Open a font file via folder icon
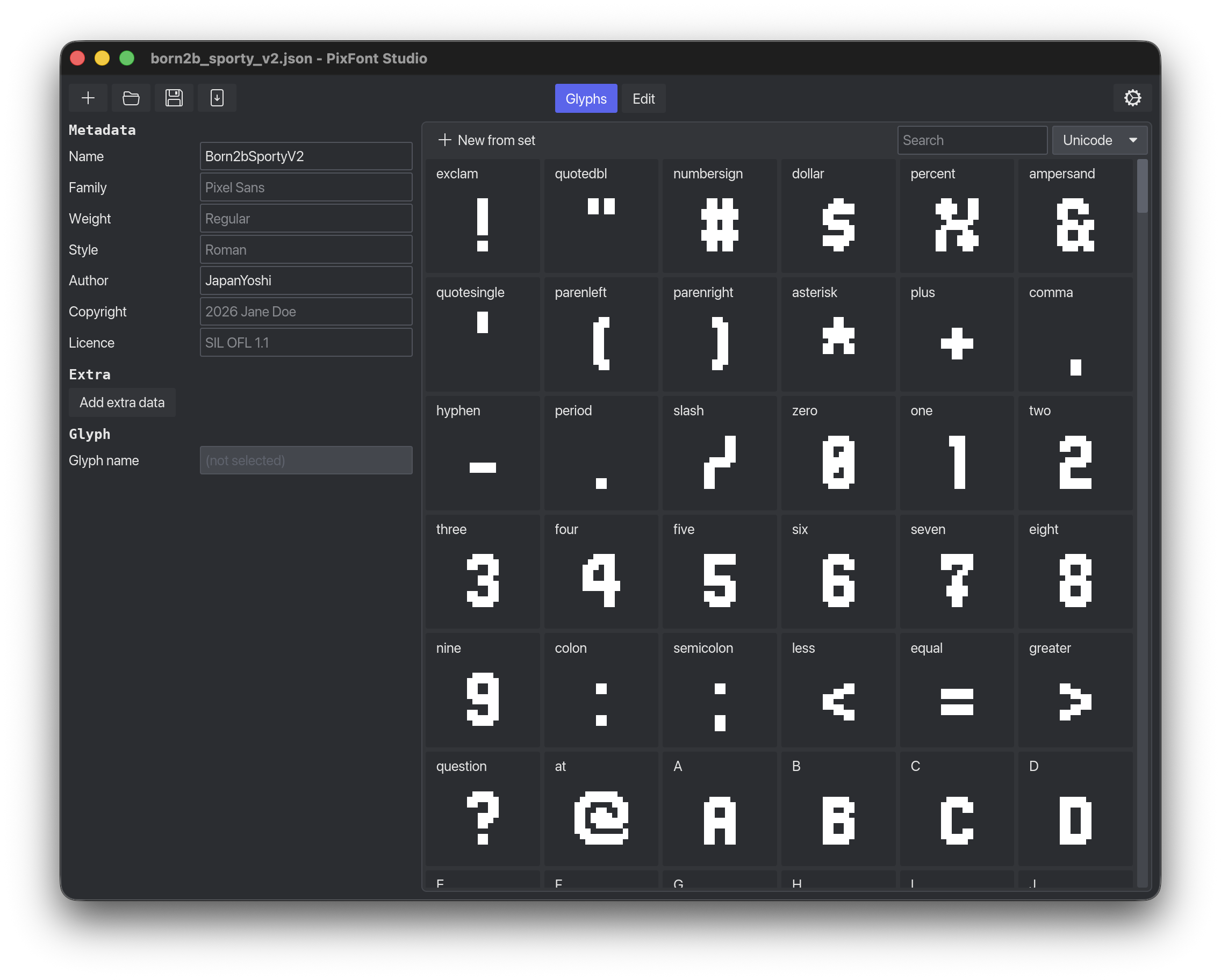 [x=131, y=98]
